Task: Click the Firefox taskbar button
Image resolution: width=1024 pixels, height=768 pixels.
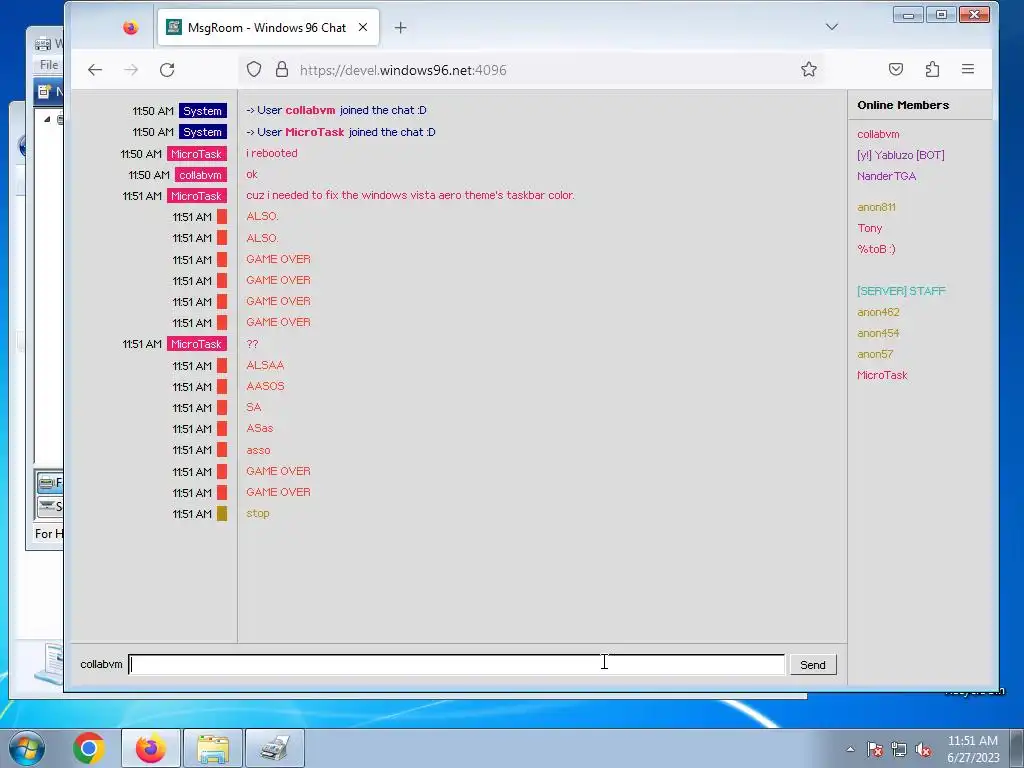Action: [x=150, y=748]
